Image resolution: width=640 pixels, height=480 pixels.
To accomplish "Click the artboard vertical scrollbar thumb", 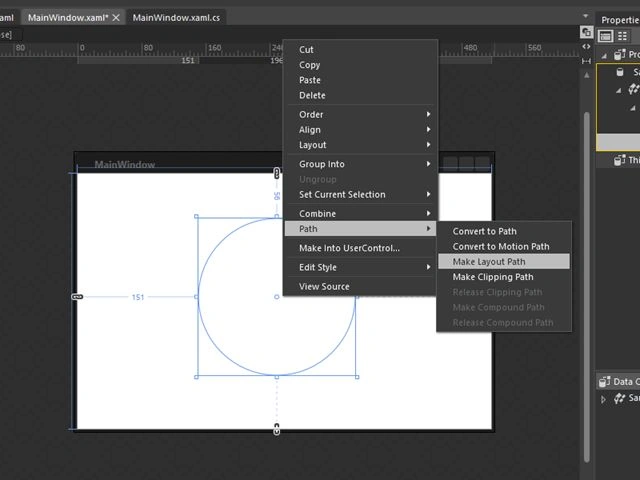I will coord(587,286).
